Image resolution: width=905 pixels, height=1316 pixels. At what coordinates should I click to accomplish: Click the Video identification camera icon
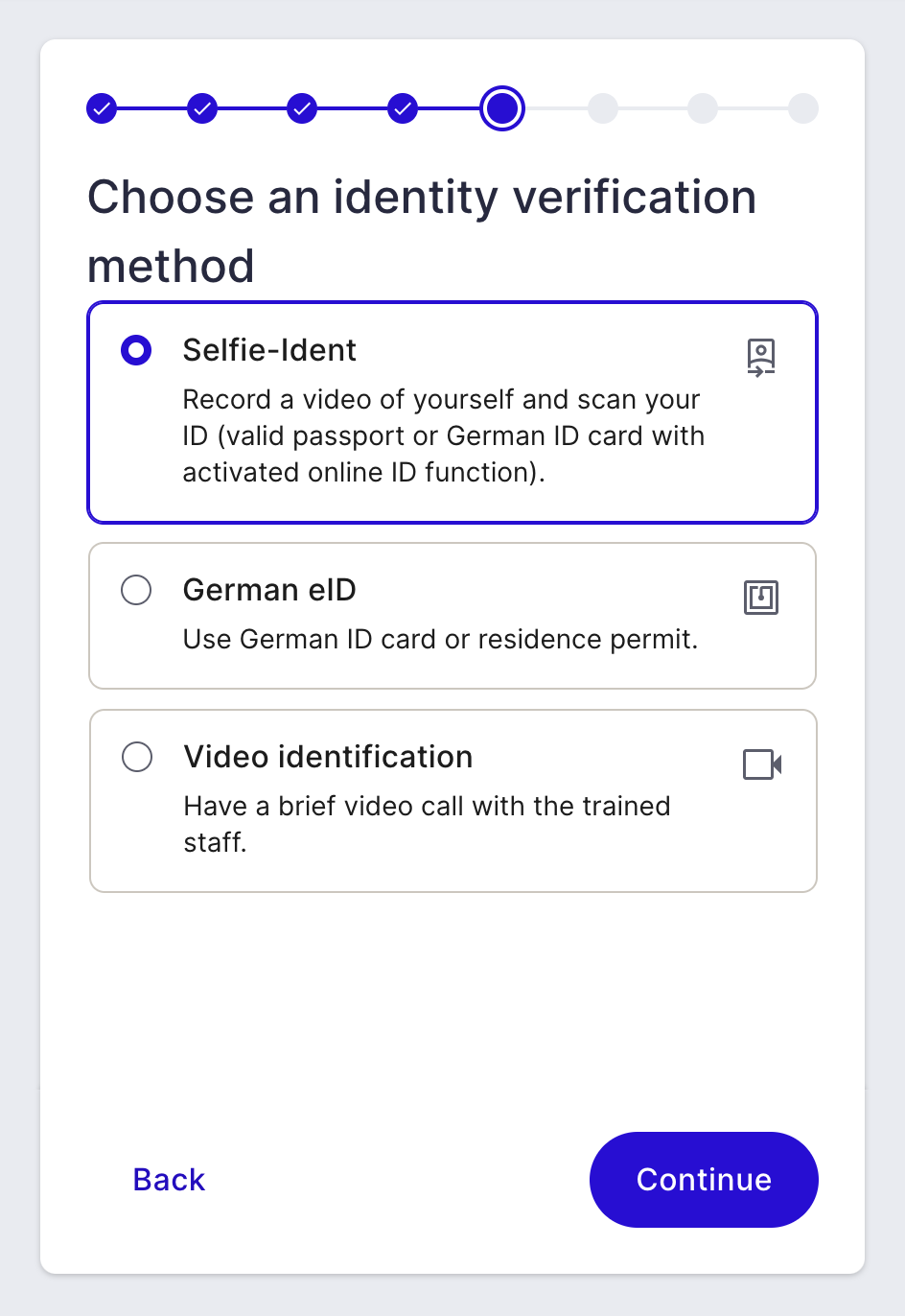(x=762, y=764)
